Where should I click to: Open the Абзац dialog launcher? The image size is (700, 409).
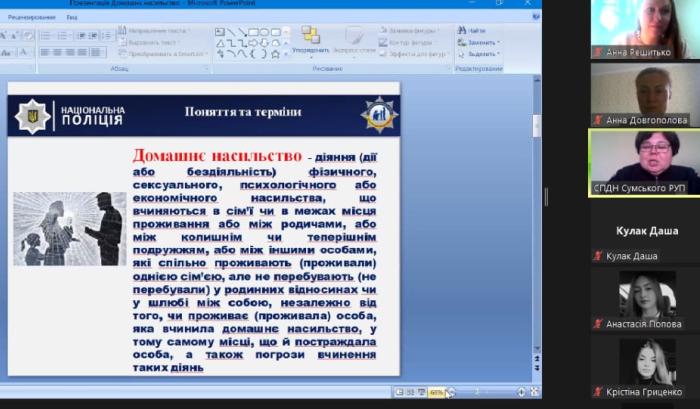[206, 69]
